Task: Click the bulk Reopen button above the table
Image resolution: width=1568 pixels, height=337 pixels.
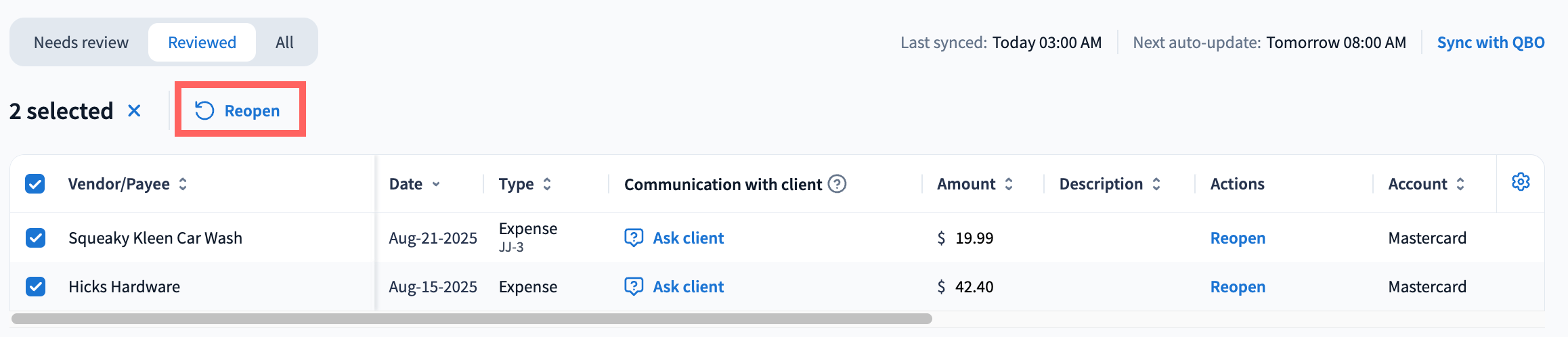Action: [x=238, y=110]
